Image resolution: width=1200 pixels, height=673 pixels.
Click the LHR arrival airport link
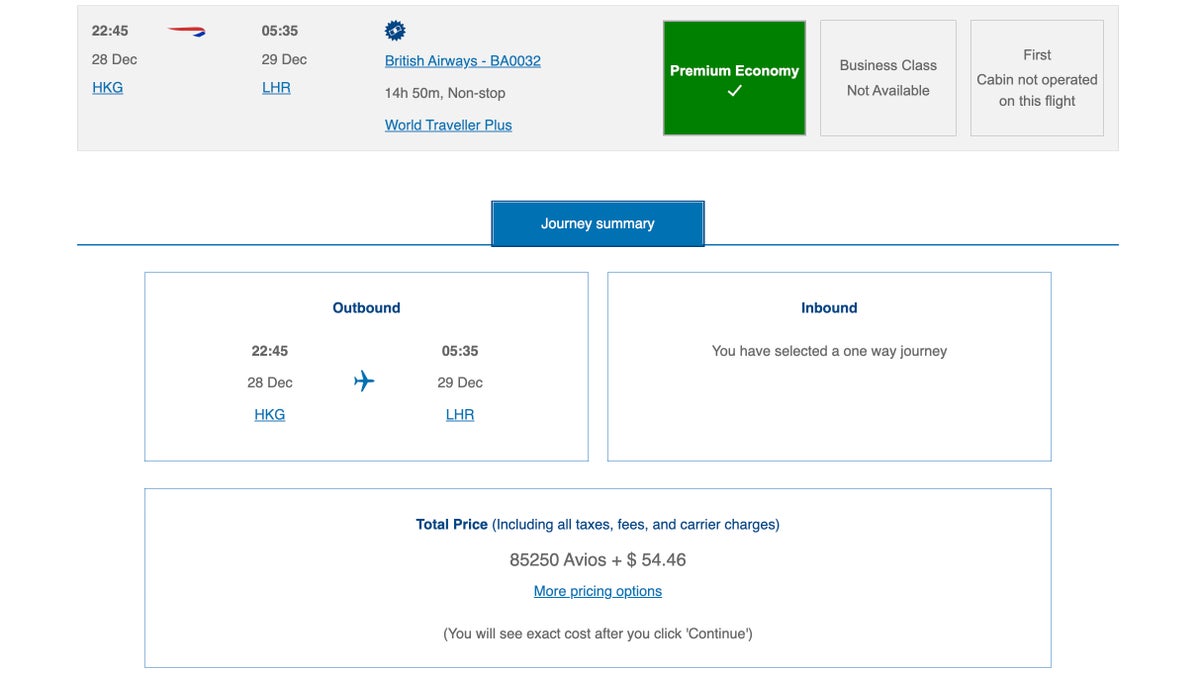pos(276,87)
